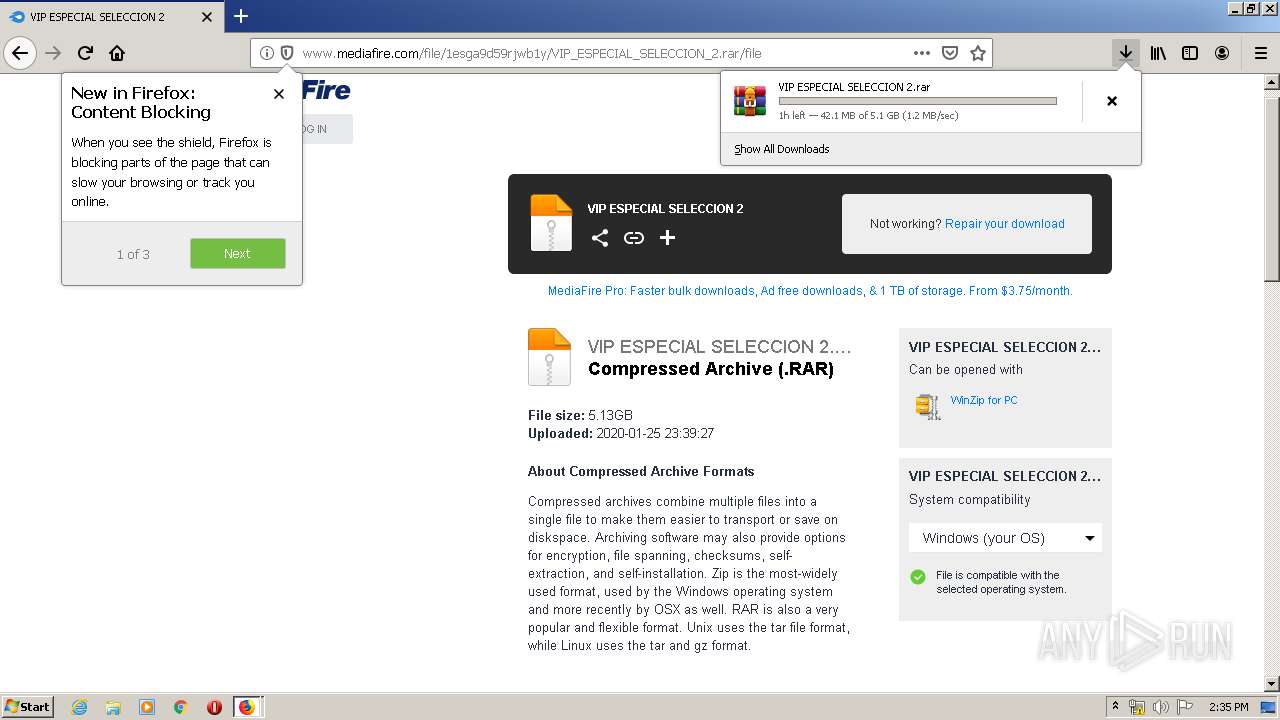
Task: Click upload date 2020-01-25 23:39:27
Action: (x=655, y=434)
